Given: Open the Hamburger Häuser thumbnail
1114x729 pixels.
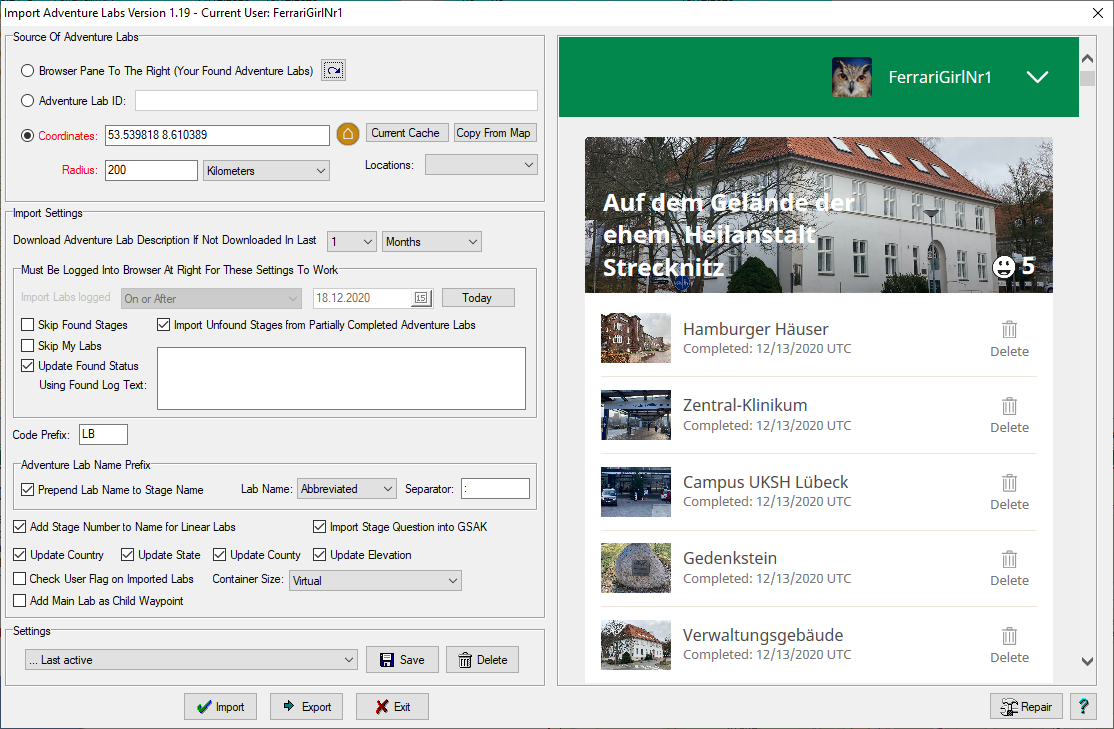Looking at the screenshot, I should (635, 338).
